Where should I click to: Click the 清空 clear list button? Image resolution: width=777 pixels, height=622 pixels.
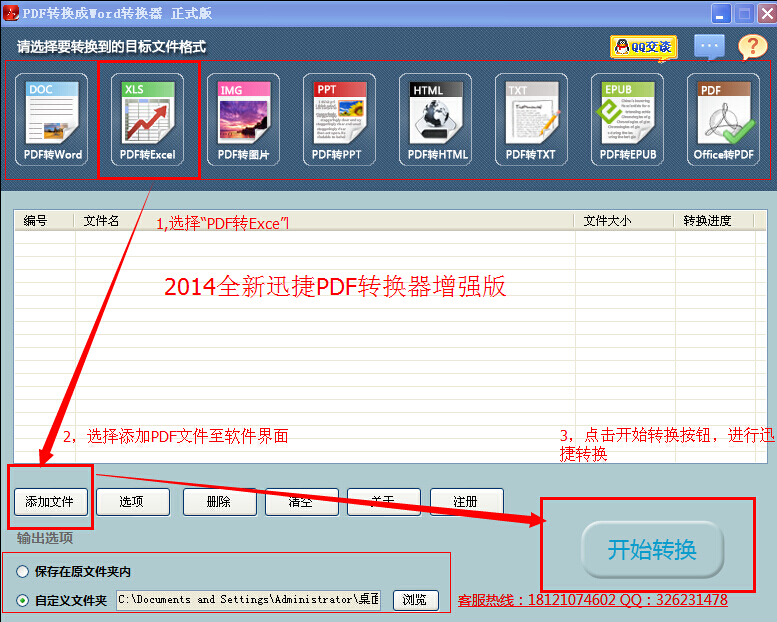[302, 502]
